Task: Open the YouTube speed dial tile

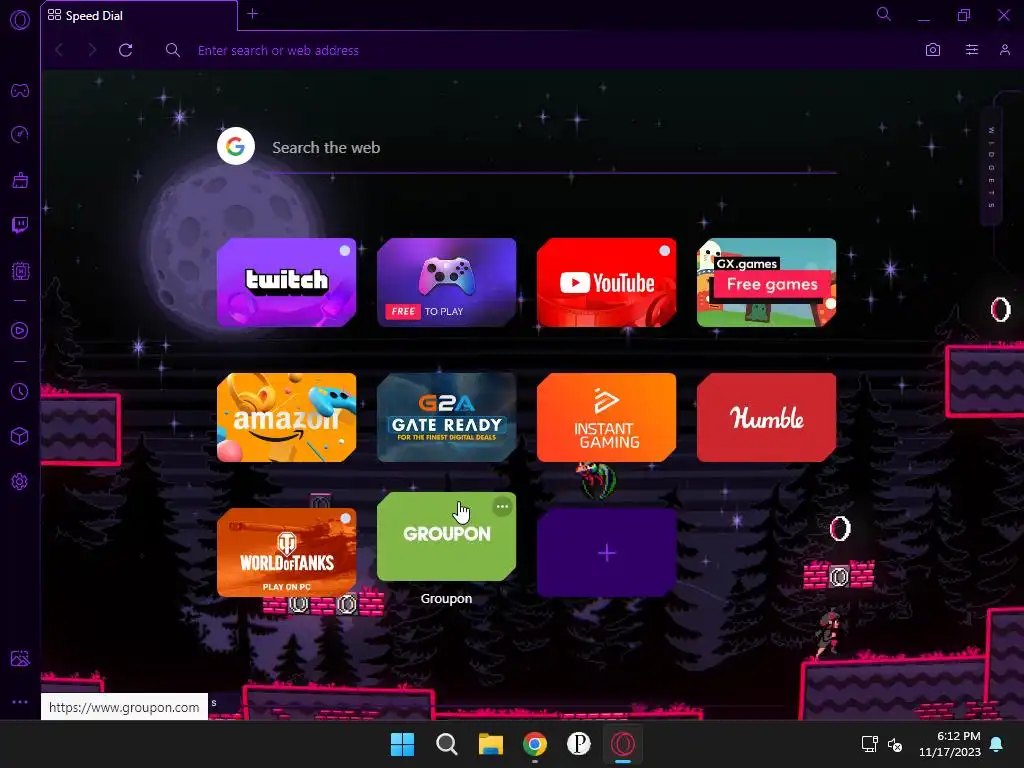Action: point(607,282)
